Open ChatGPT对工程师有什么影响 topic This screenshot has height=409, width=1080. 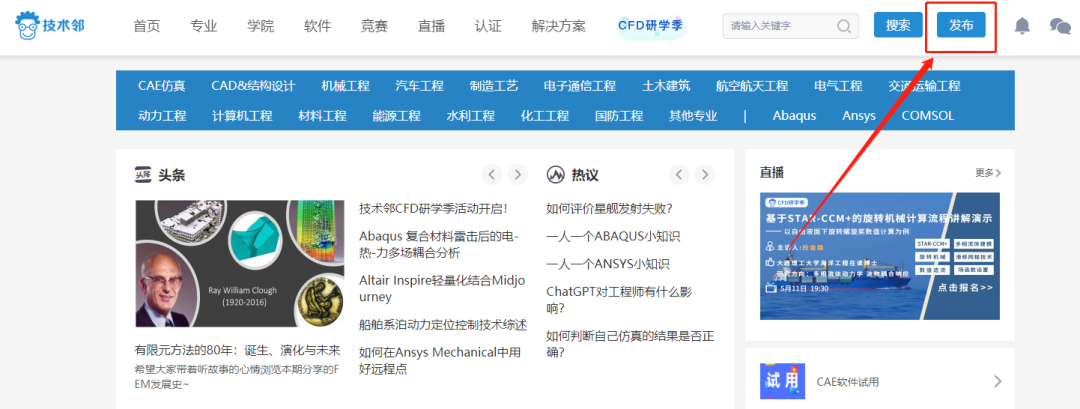click(619, 300)
